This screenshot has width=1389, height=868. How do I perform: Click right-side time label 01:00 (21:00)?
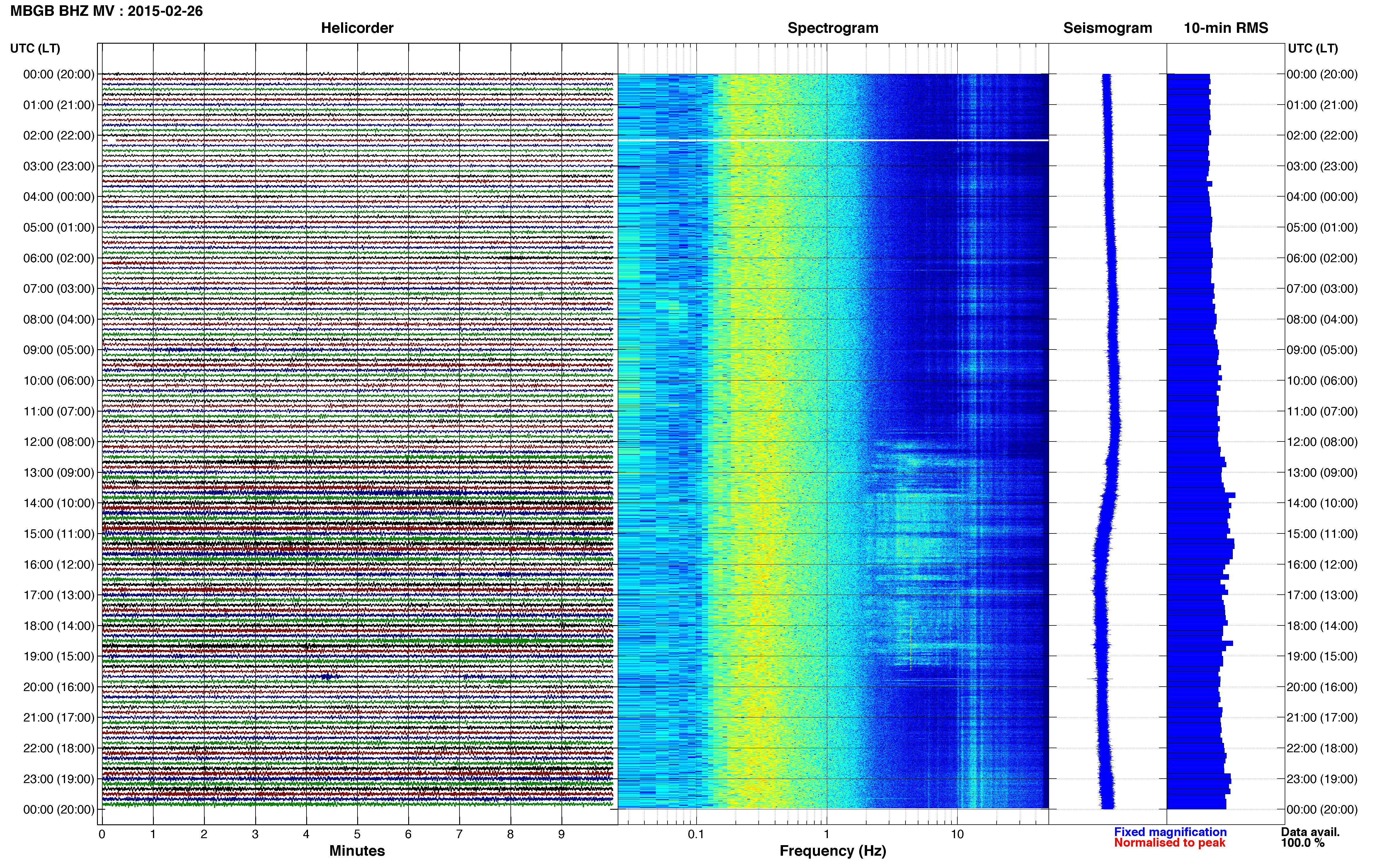[1322, 105]
